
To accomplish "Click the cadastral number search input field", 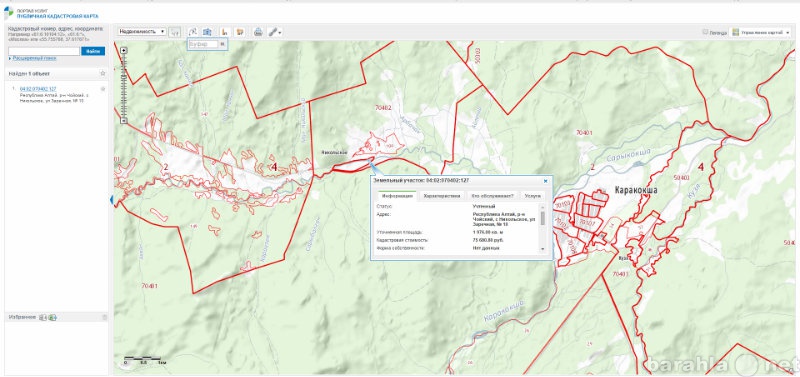I will (44, 51).
